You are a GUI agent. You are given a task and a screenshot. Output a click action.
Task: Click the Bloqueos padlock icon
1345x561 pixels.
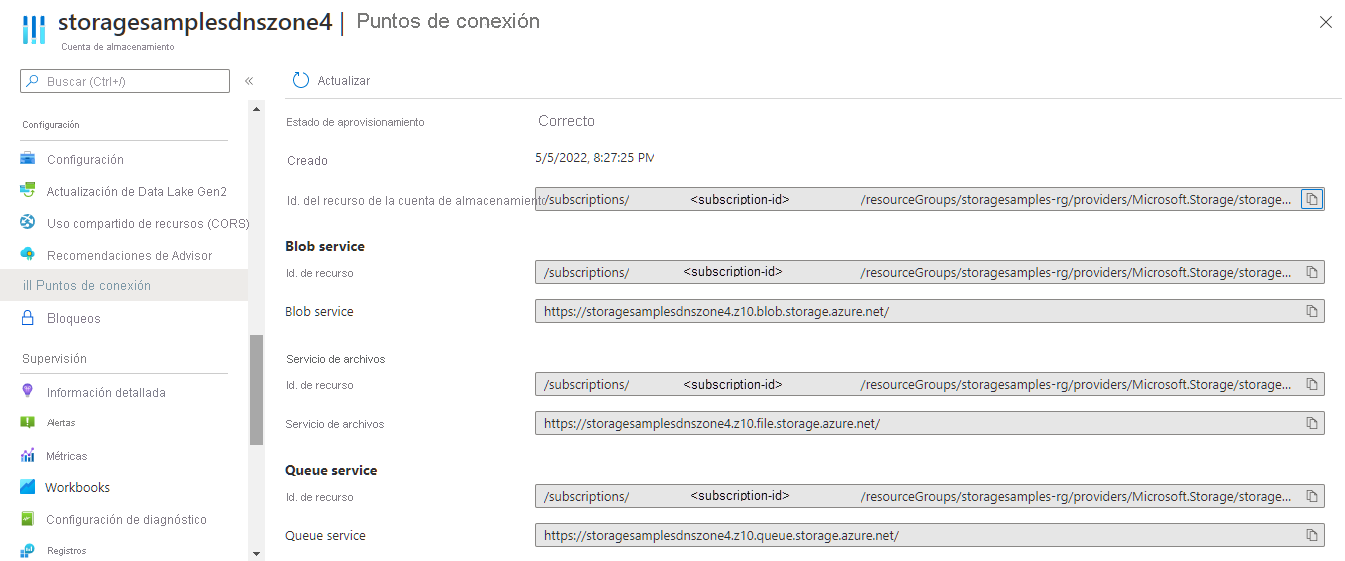pos(28,318)
